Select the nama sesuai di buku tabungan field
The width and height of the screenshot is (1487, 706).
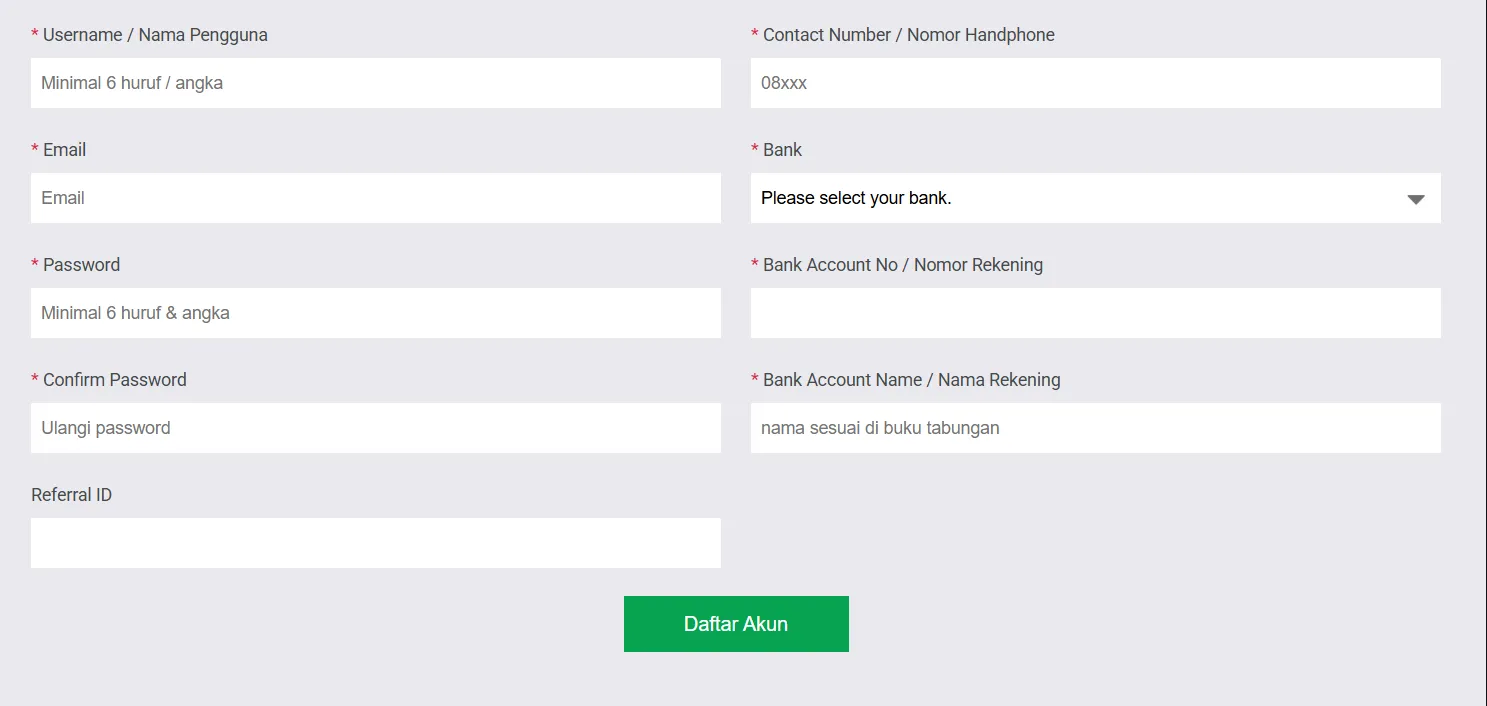coord(1095,428)
